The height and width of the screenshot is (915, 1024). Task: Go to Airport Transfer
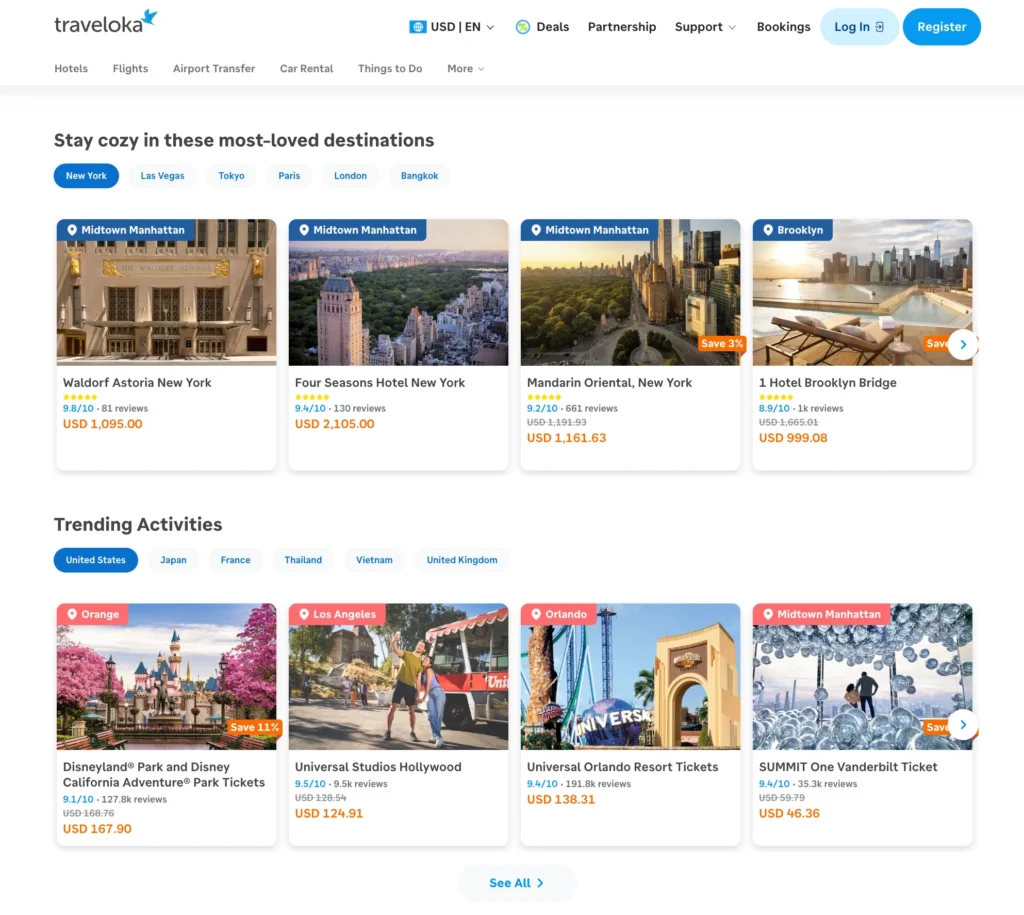point(214,69)
